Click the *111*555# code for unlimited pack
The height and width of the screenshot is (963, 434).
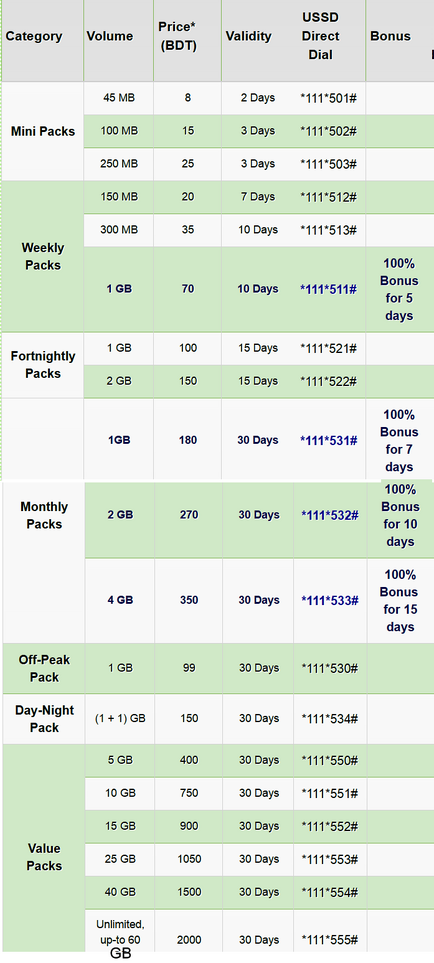330,940
